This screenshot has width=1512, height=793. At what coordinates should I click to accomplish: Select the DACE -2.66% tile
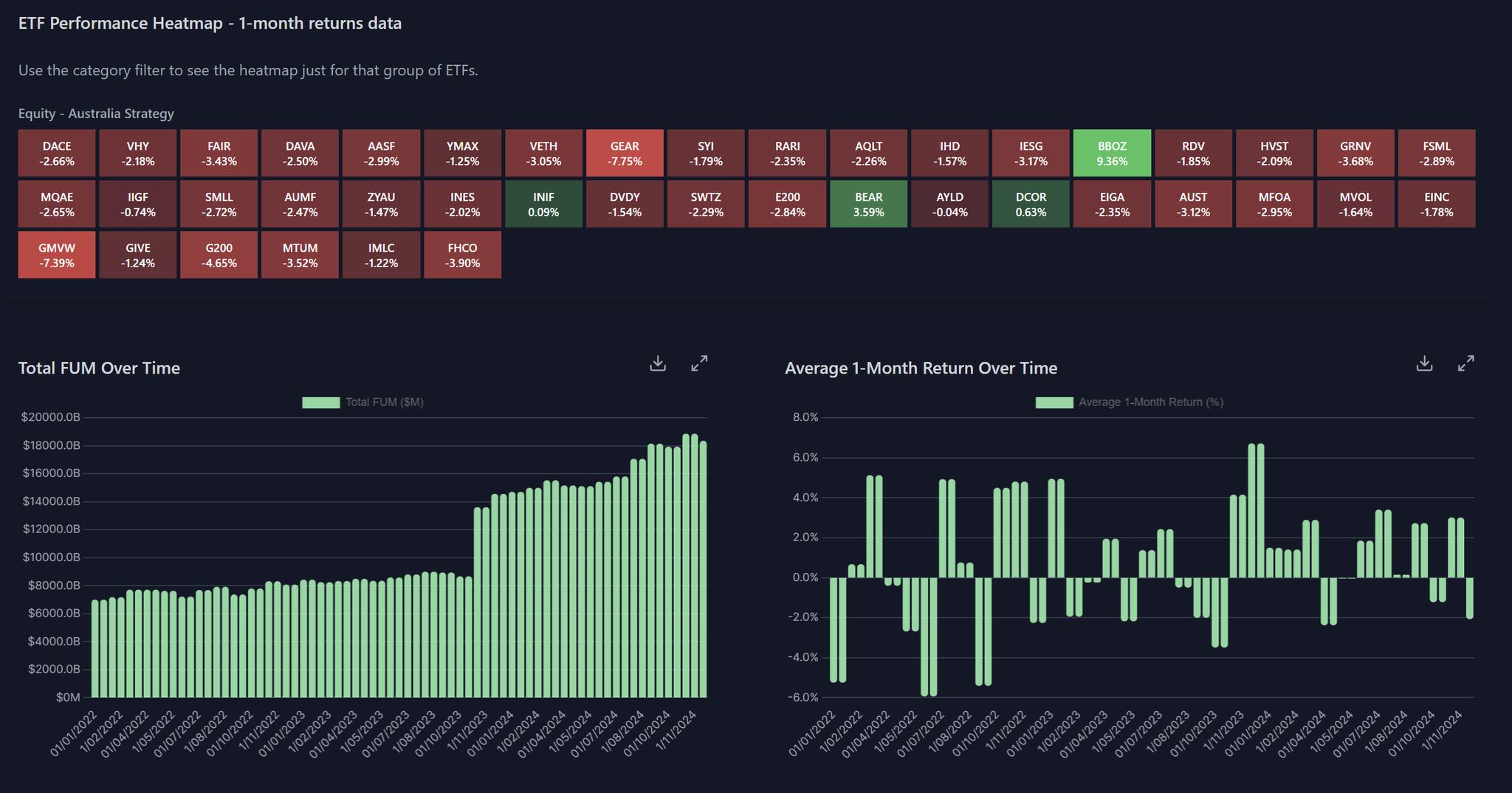tap(57, 153)
